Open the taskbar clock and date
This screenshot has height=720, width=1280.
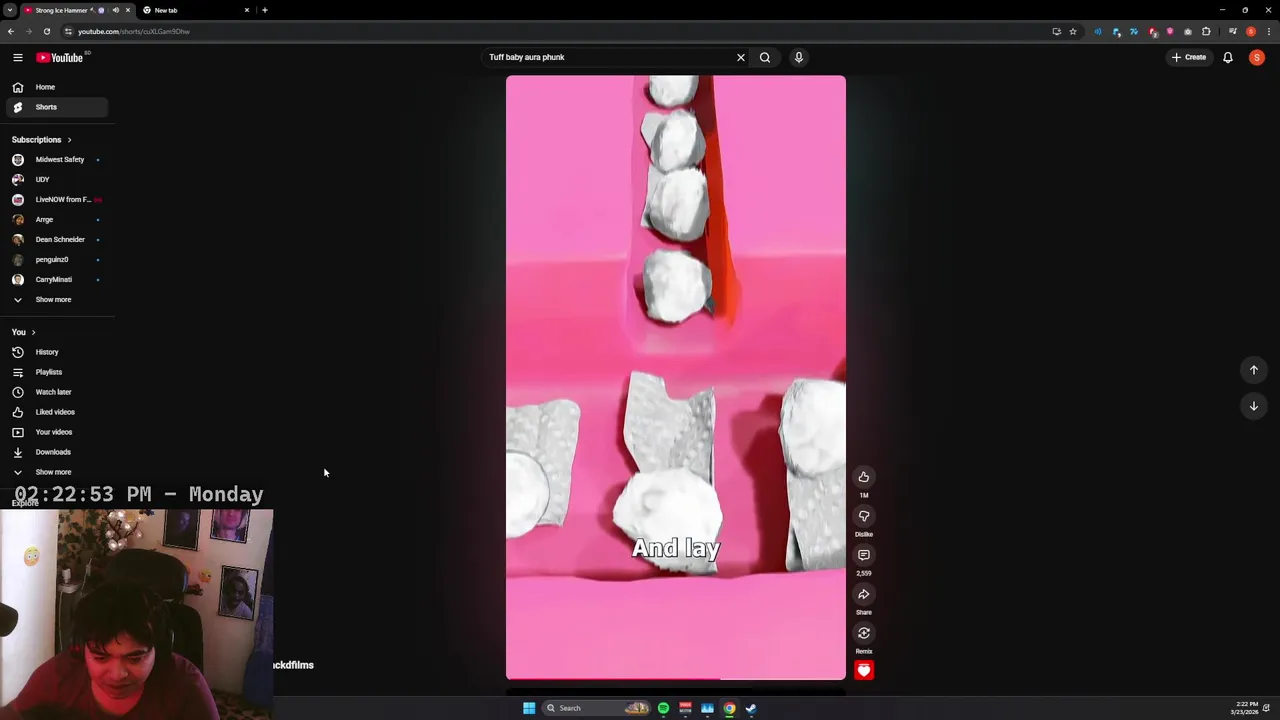coord(1246,708)
